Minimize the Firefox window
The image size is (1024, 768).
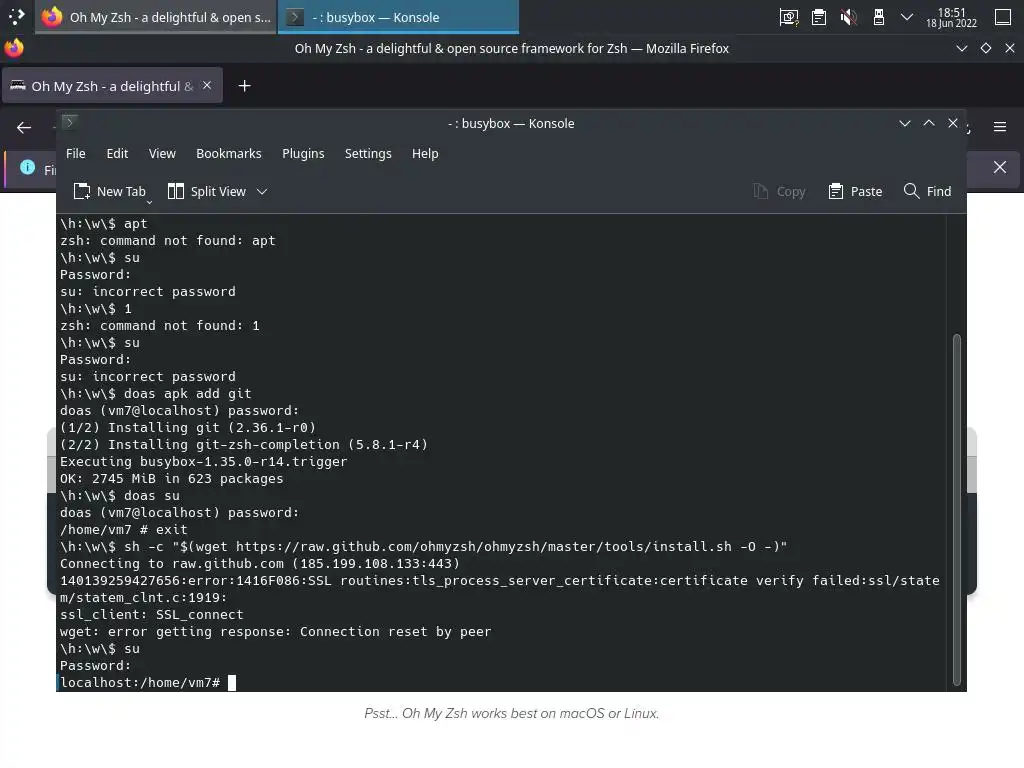click(x=961, y=48)
